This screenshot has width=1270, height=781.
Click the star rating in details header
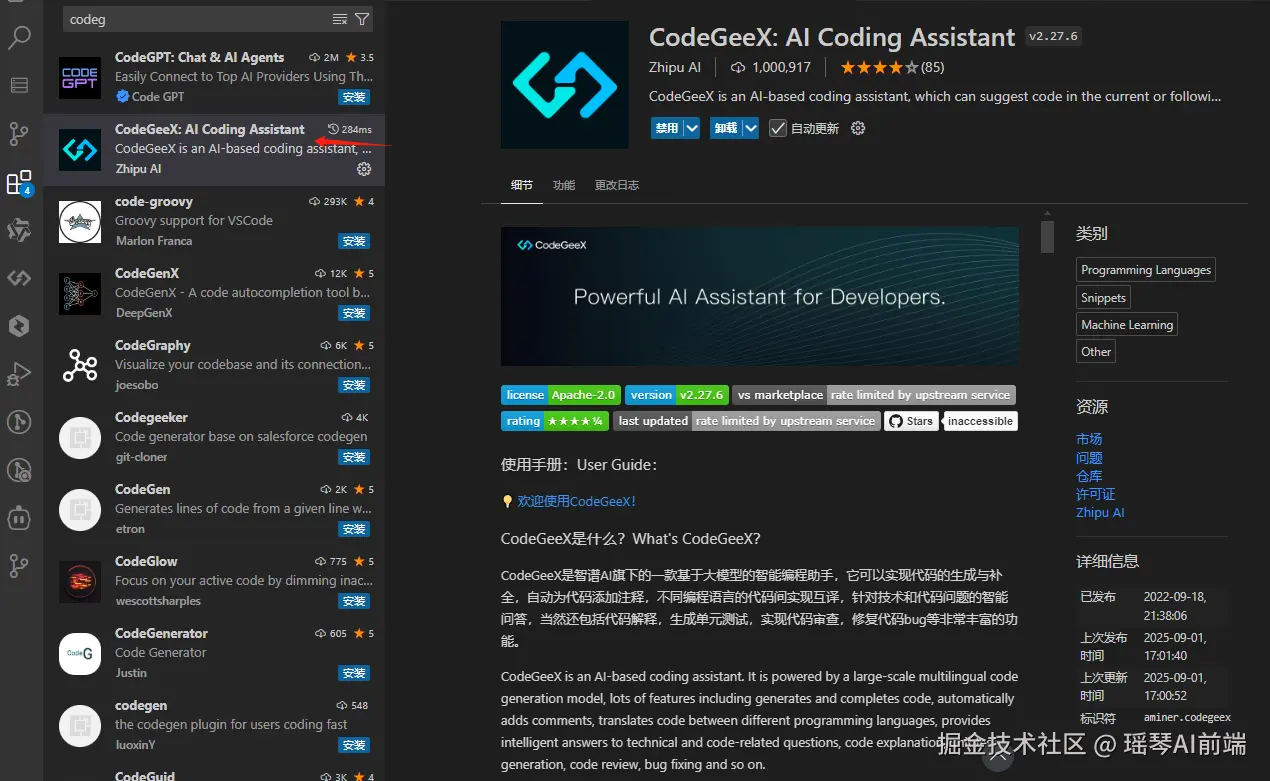(x=892, y=67)
